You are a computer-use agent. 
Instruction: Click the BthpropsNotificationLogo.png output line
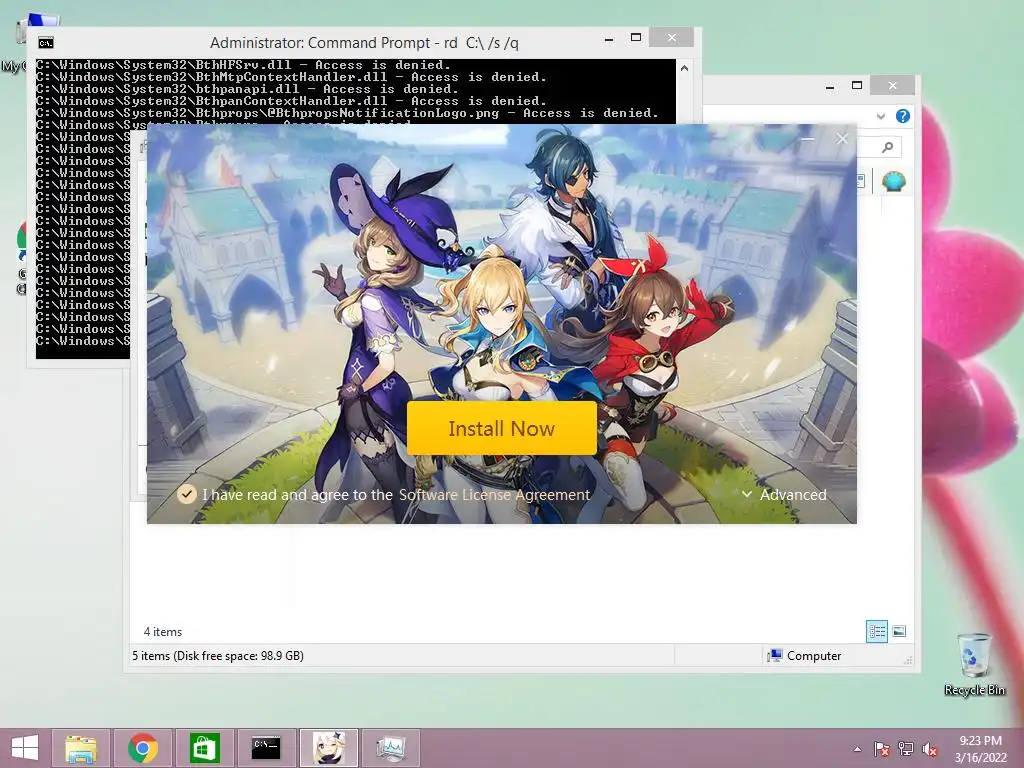347,113
